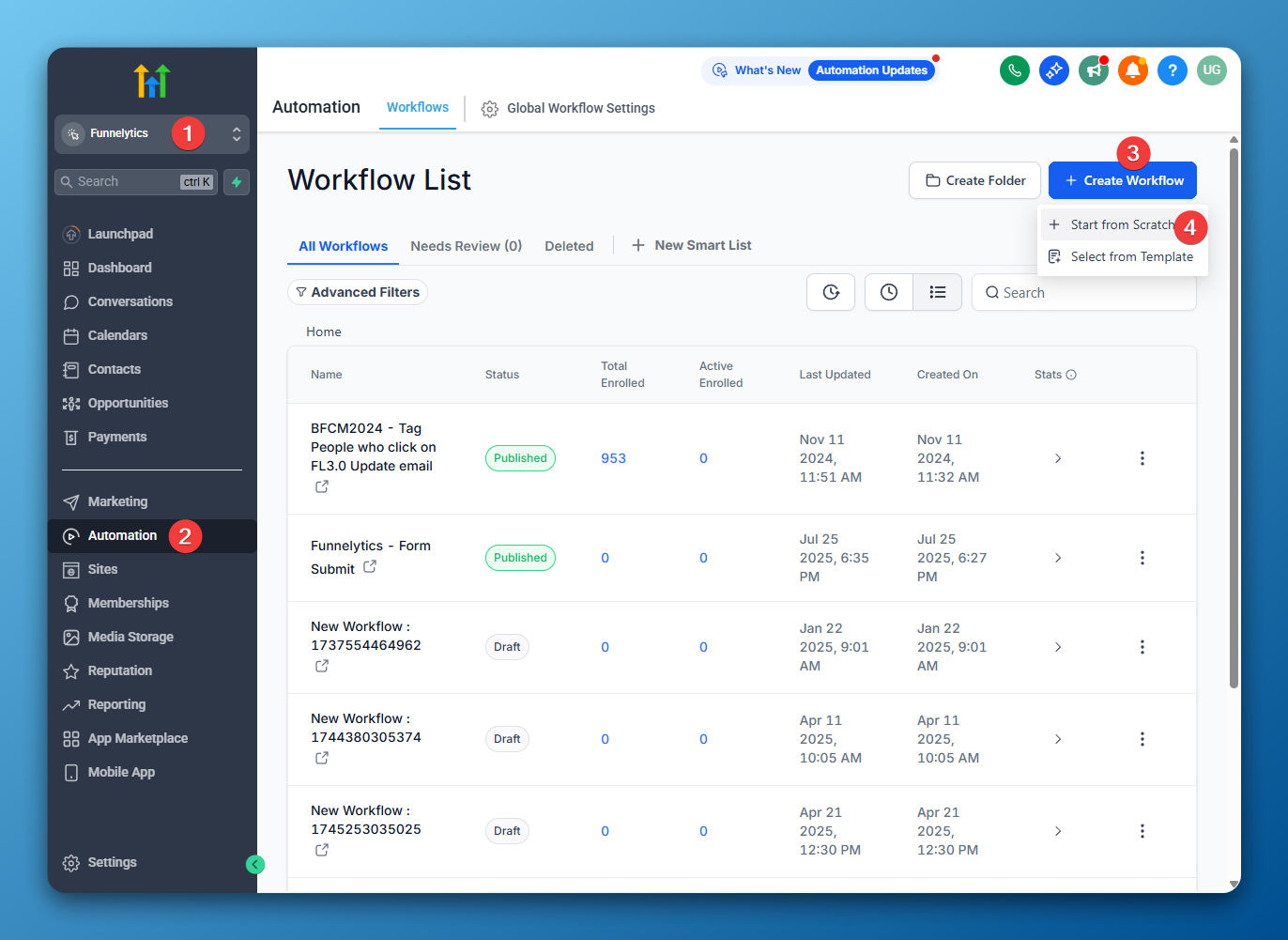The width and height of the screenshot is (1288, 940).
Task: Open Global Workflow Settings
Action: point(568,108)
